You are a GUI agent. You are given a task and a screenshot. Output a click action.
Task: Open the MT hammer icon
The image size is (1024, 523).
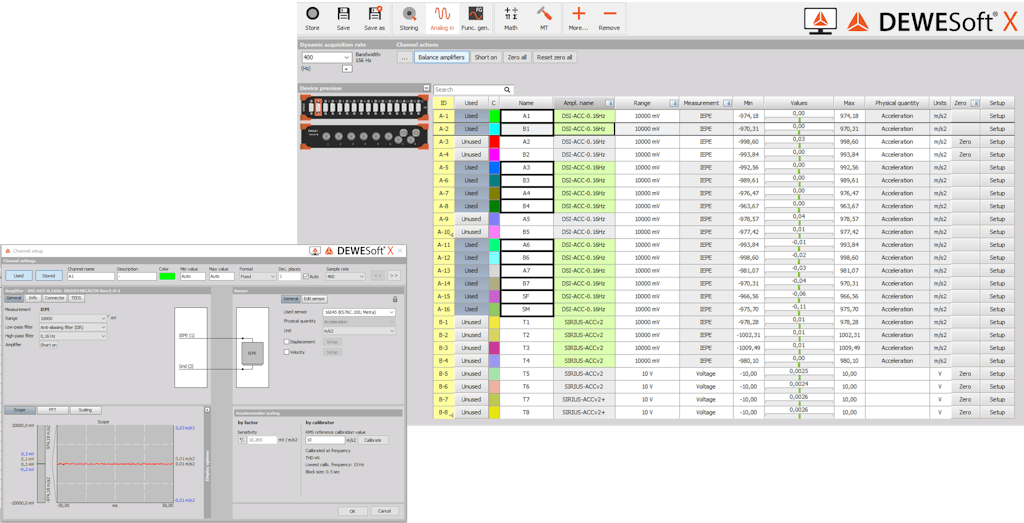543,14
